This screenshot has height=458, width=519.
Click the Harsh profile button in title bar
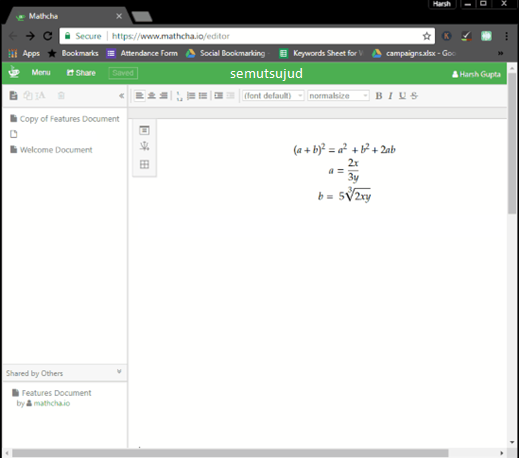pyautogui.click(x=442, y=4)
